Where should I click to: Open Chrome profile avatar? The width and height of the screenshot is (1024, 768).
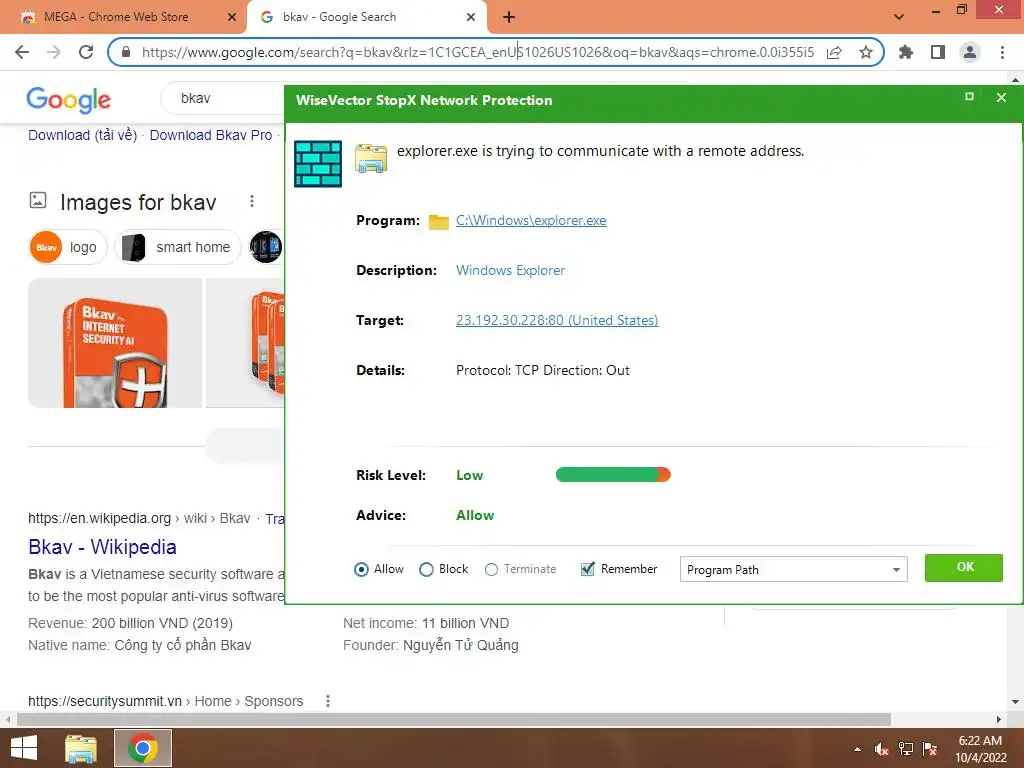pos(970,52)
